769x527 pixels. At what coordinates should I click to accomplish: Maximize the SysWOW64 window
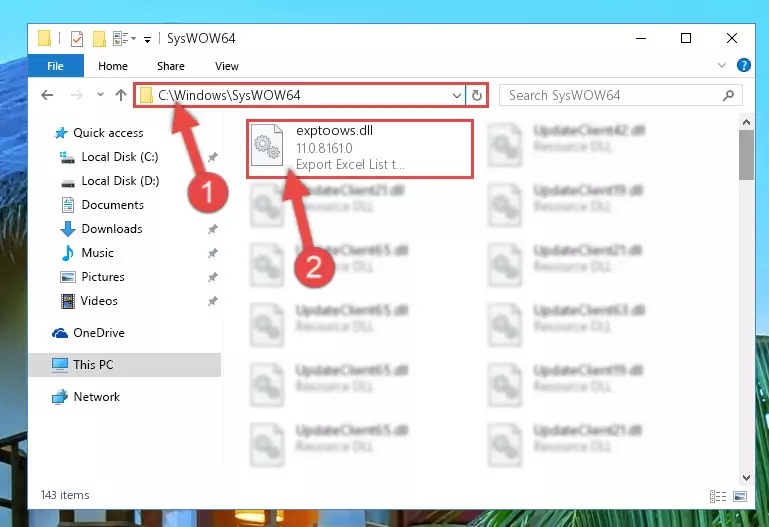coord(686,38)
